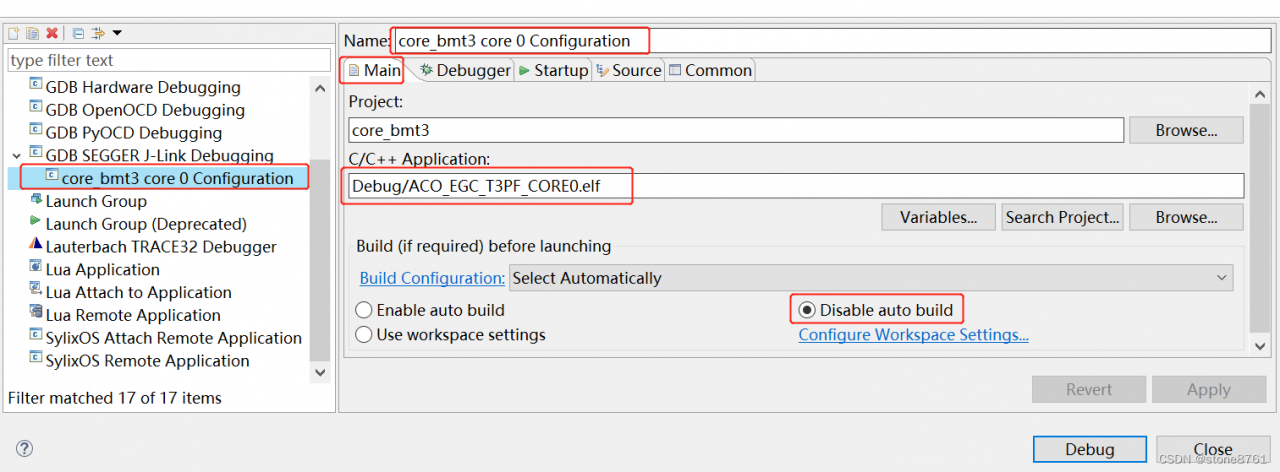
Task: Collapse GDB SEGGER J-Link Debugging node
Action: tap(16, 156)
